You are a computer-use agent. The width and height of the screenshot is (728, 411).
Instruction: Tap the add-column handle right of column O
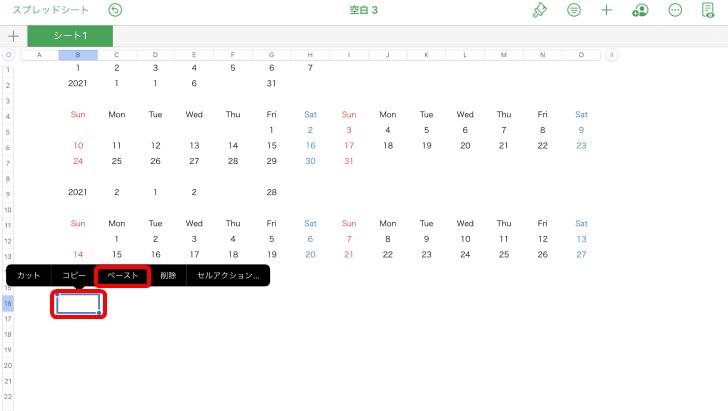(x=611, y=55)
